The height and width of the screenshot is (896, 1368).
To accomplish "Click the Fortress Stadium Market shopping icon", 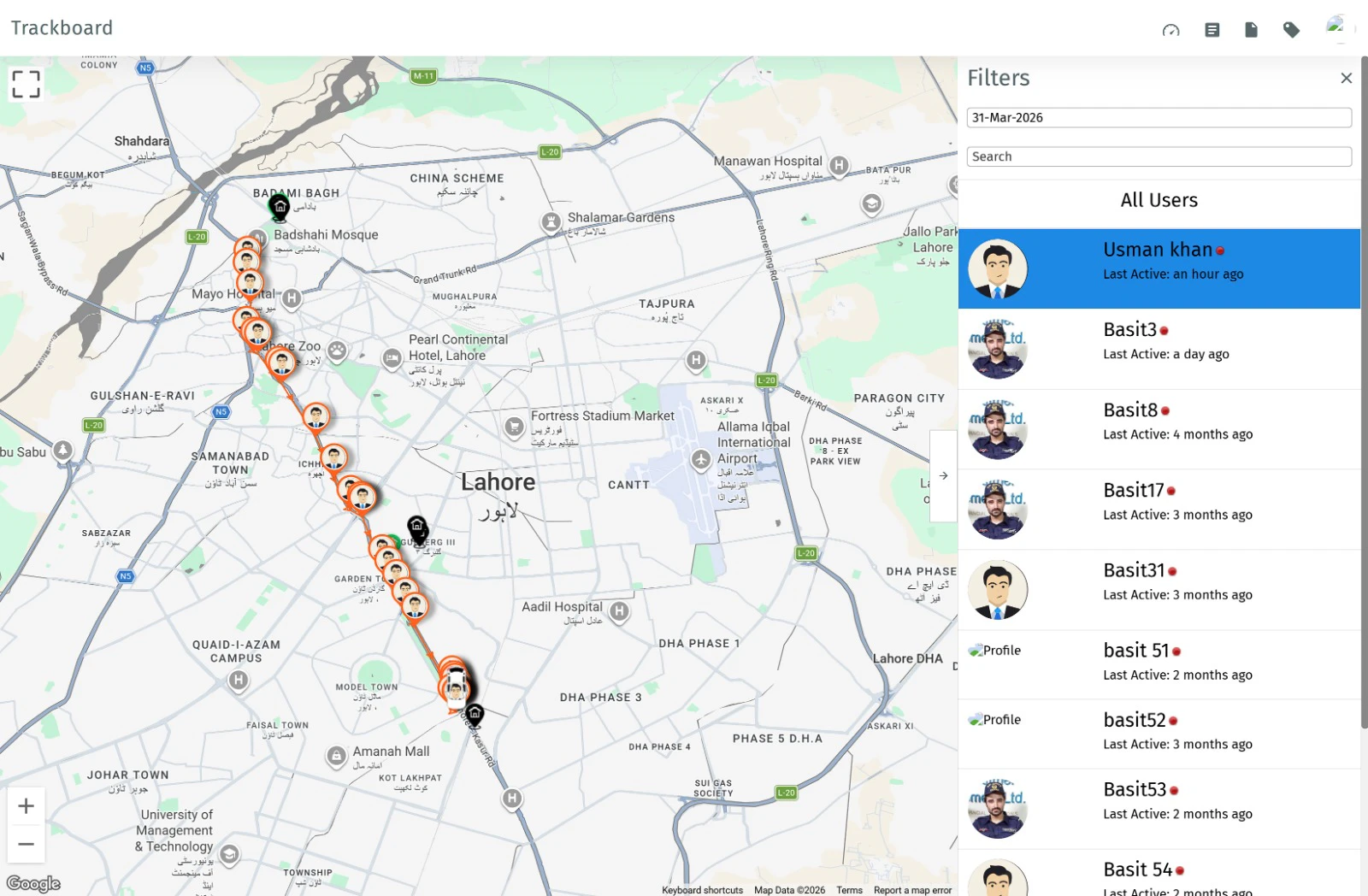I will tap(514, 426).
